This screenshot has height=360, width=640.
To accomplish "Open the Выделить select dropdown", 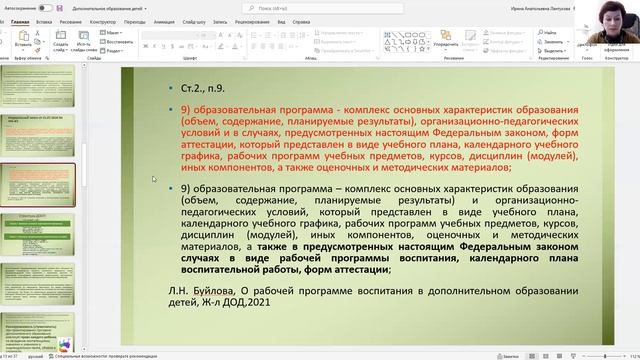I will [552, 51].
